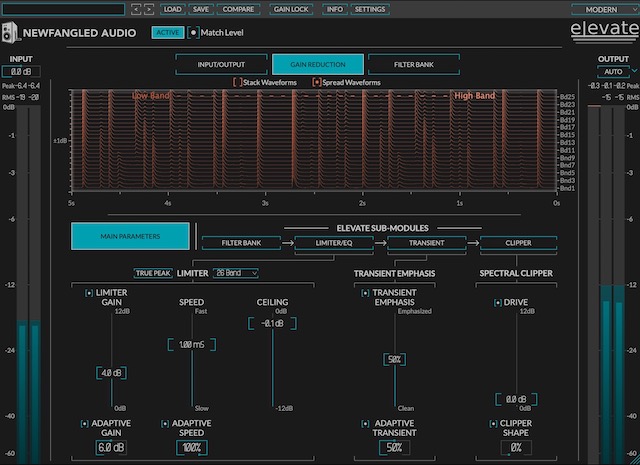Toggle the Drive link indicator
Viewport: 640px width, 465px height.
click(497, 302)
